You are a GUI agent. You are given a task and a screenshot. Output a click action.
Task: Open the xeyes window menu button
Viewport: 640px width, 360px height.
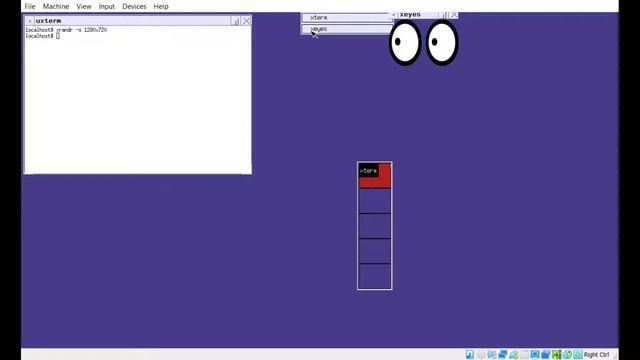click(393, 15)
